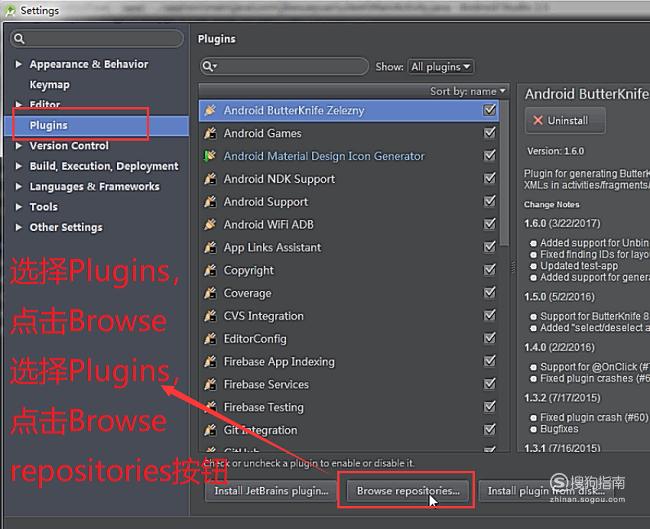
Task: Select Keymap in the settings tree
Action: 49,85
